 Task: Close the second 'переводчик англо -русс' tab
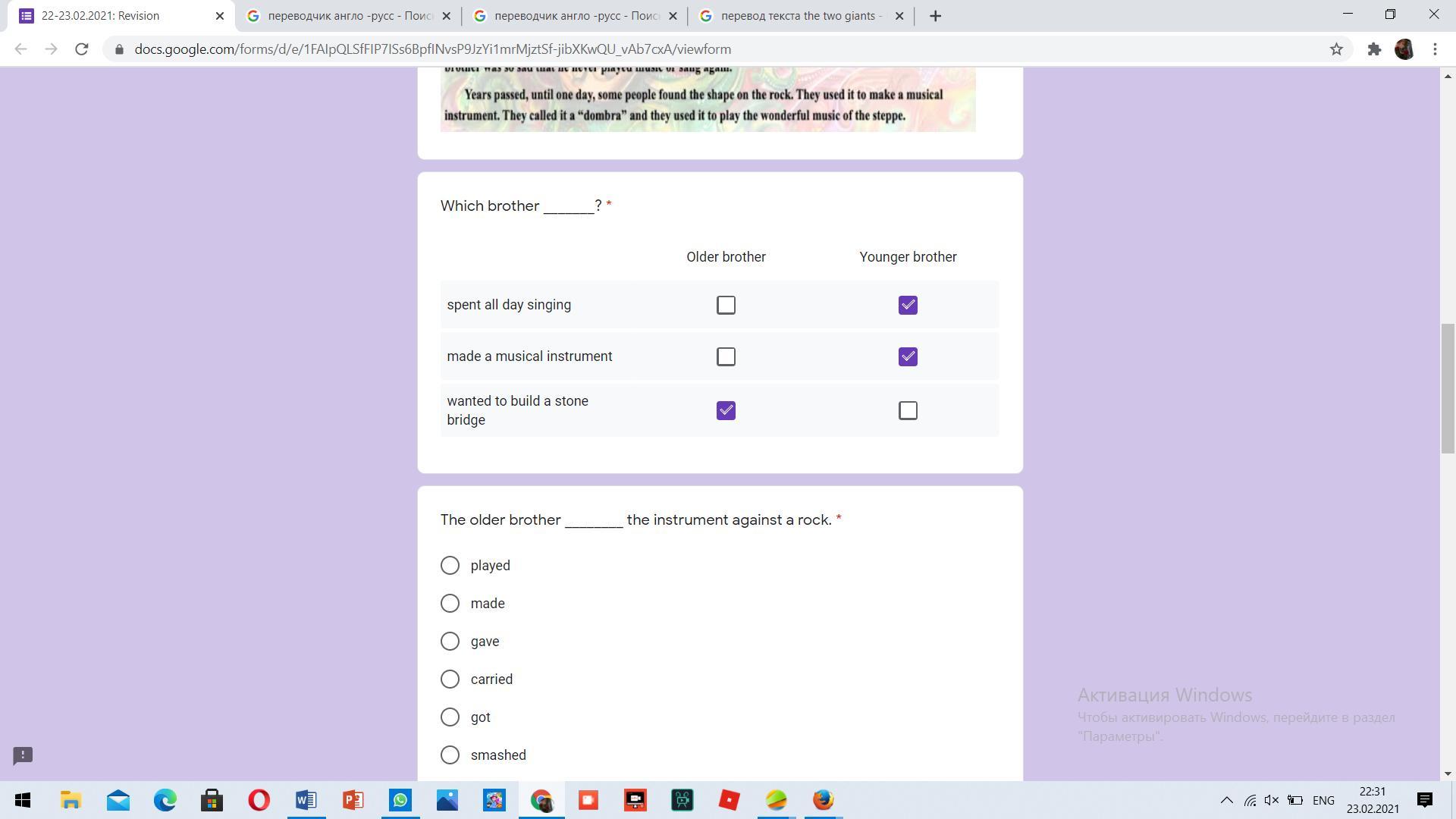[x=673, y=16]
